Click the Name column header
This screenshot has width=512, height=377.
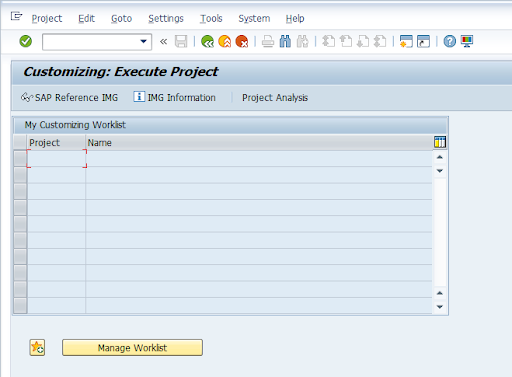[x=259, y=143]
